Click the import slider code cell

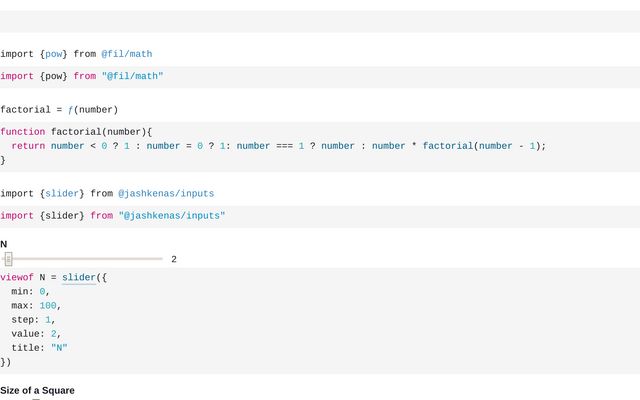[113, 216]
